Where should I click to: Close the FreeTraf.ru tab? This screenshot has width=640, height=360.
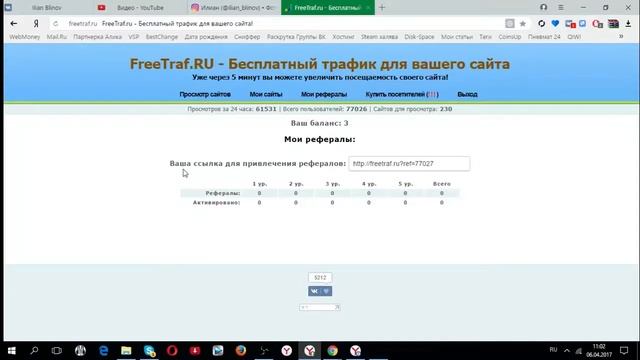pyautogui.click(x=368, y=7)
